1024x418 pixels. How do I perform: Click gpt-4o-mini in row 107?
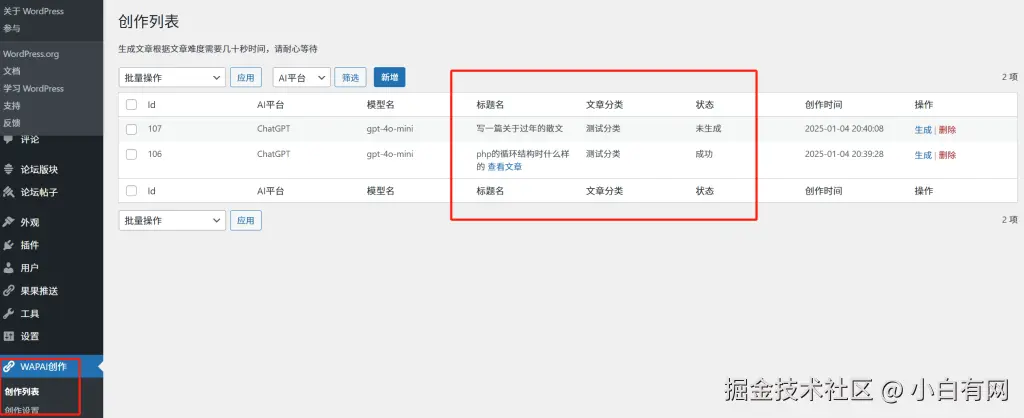point(390,129)
